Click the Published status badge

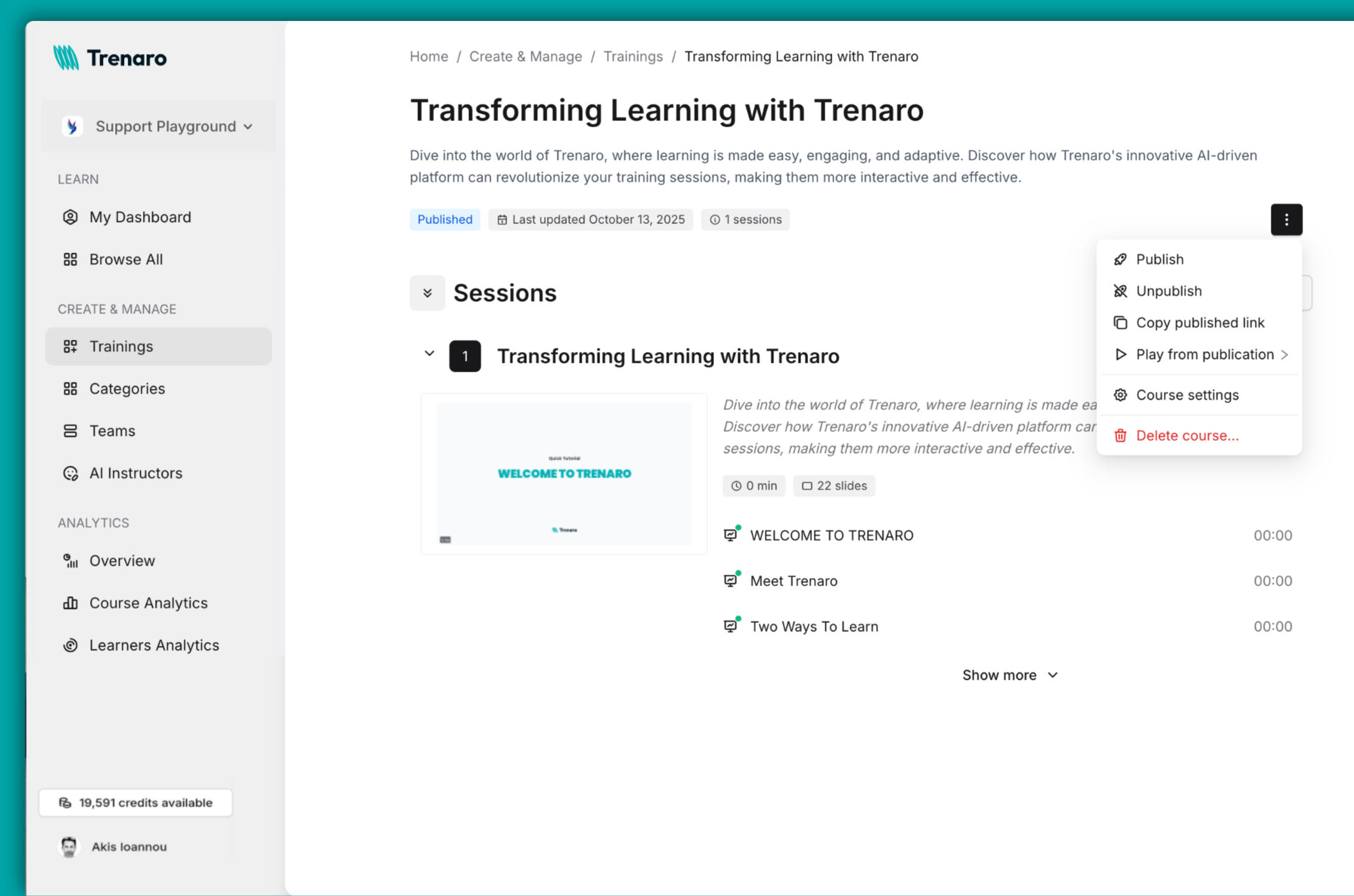pyautogui.click(x=445, y=219)
